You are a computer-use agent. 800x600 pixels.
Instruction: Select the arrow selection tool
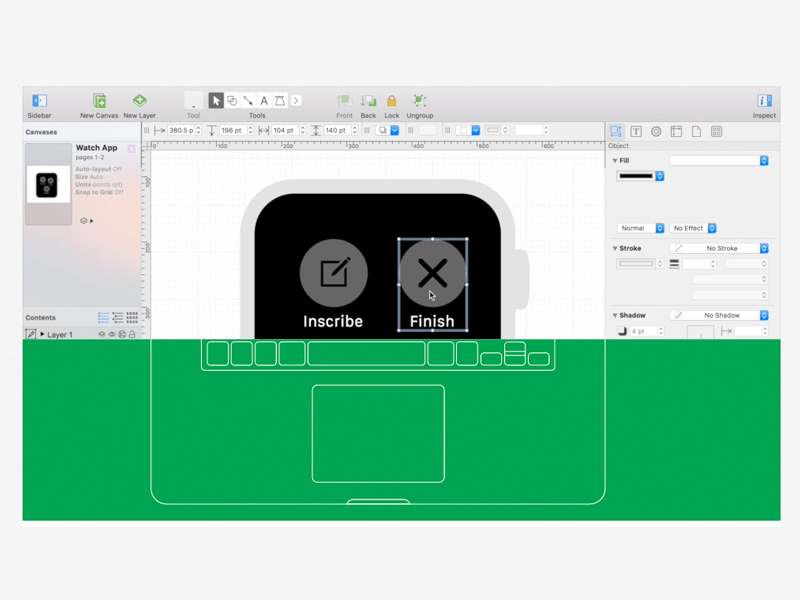tap(216, 100)
